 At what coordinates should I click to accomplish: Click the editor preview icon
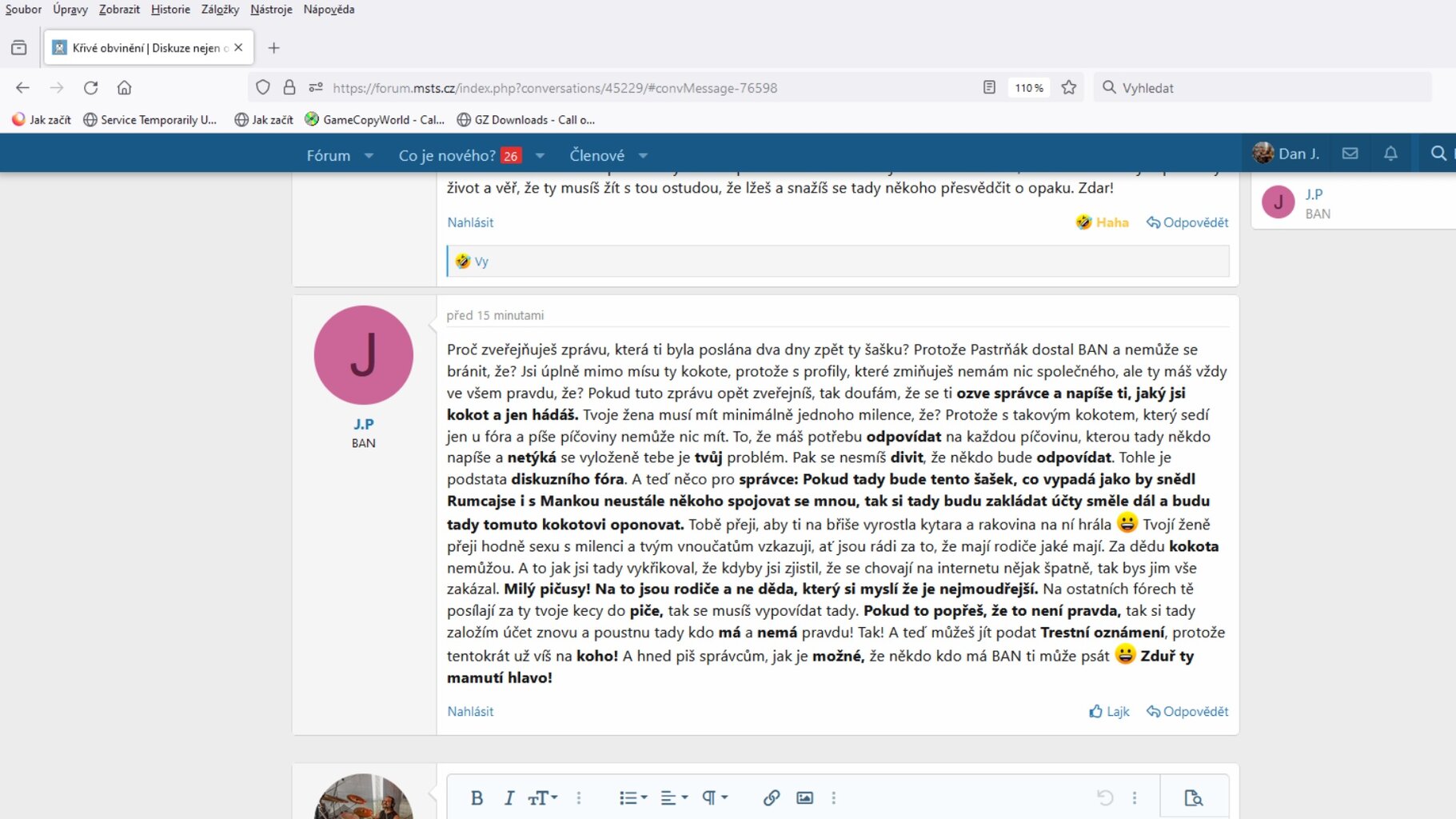[x=1193, y=797]
